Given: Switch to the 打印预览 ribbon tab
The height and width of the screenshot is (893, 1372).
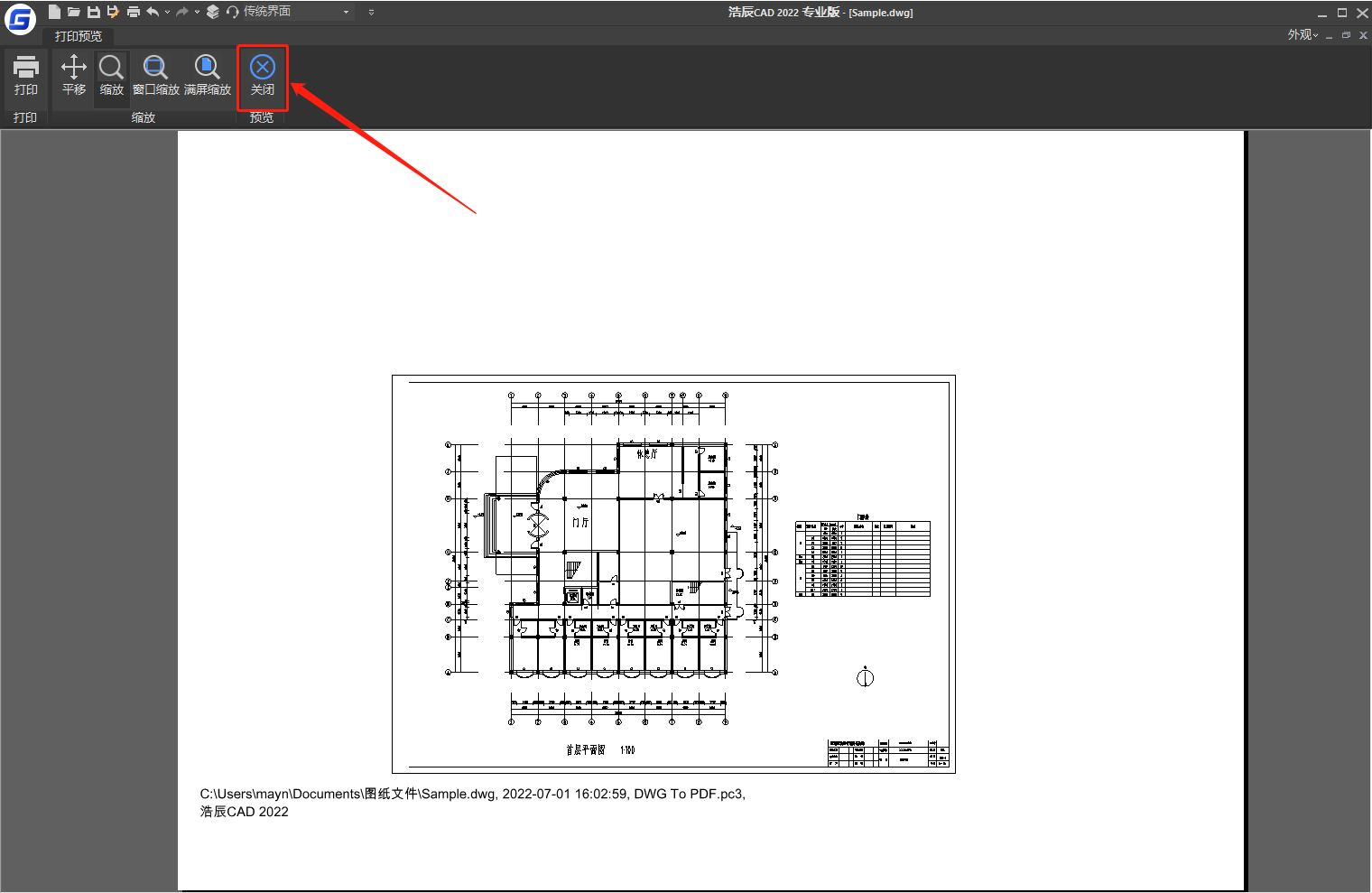Looking at the screenshot, I should (x=79, y=36).
